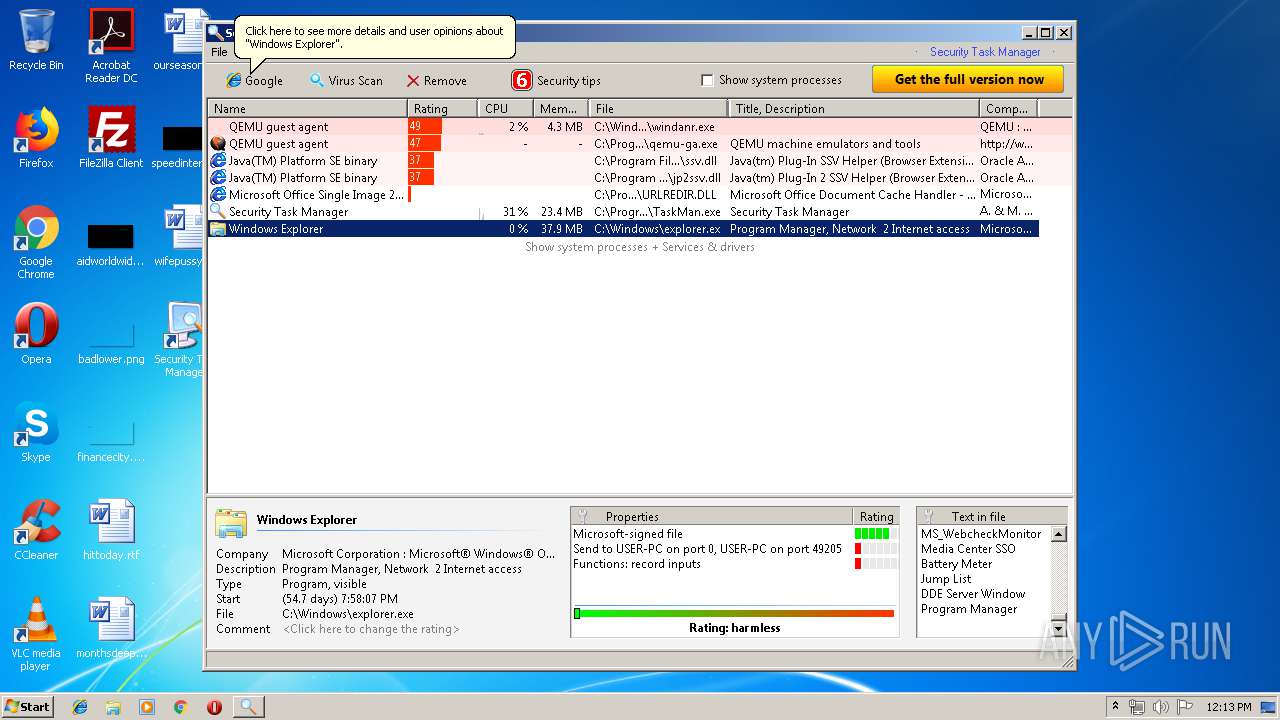Open the Security Task Manager link
Viewport: 1280px width, 720px height.
985,52
